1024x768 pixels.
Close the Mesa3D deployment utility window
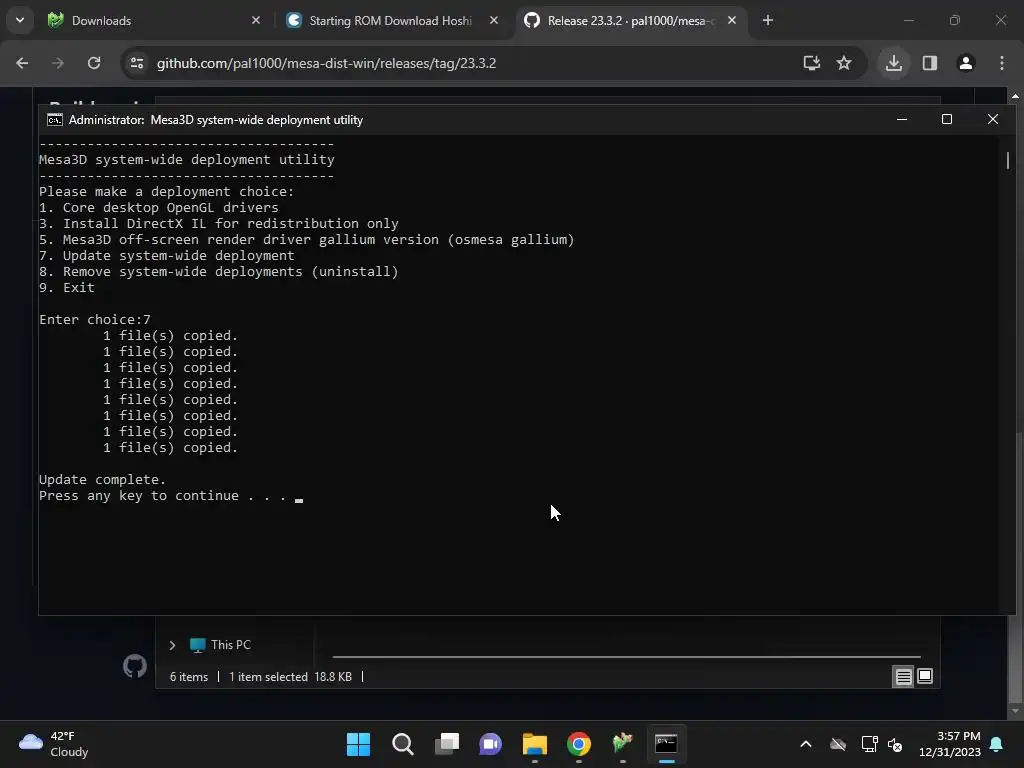(x=993, y=119)
